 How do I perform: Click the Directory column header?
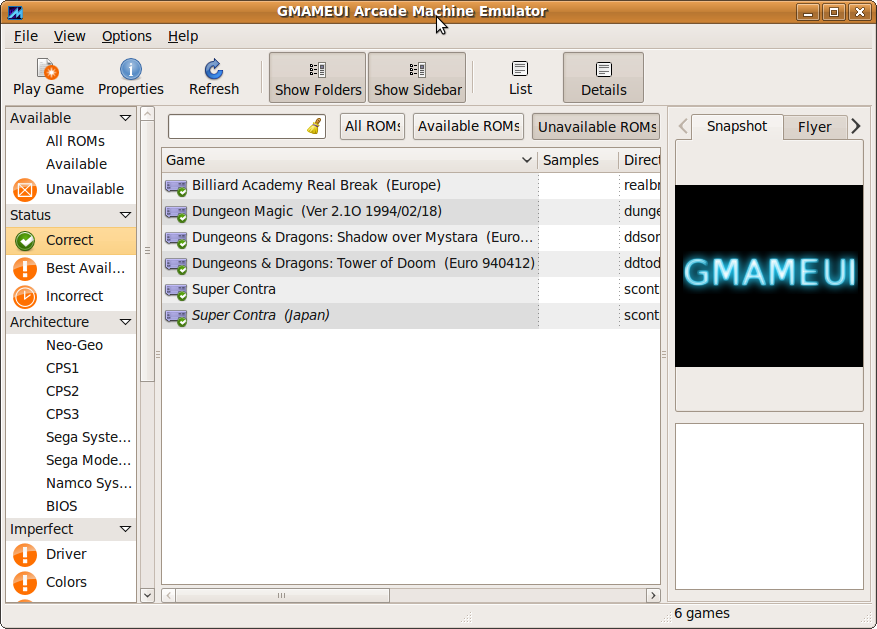[x=640, y=160]
